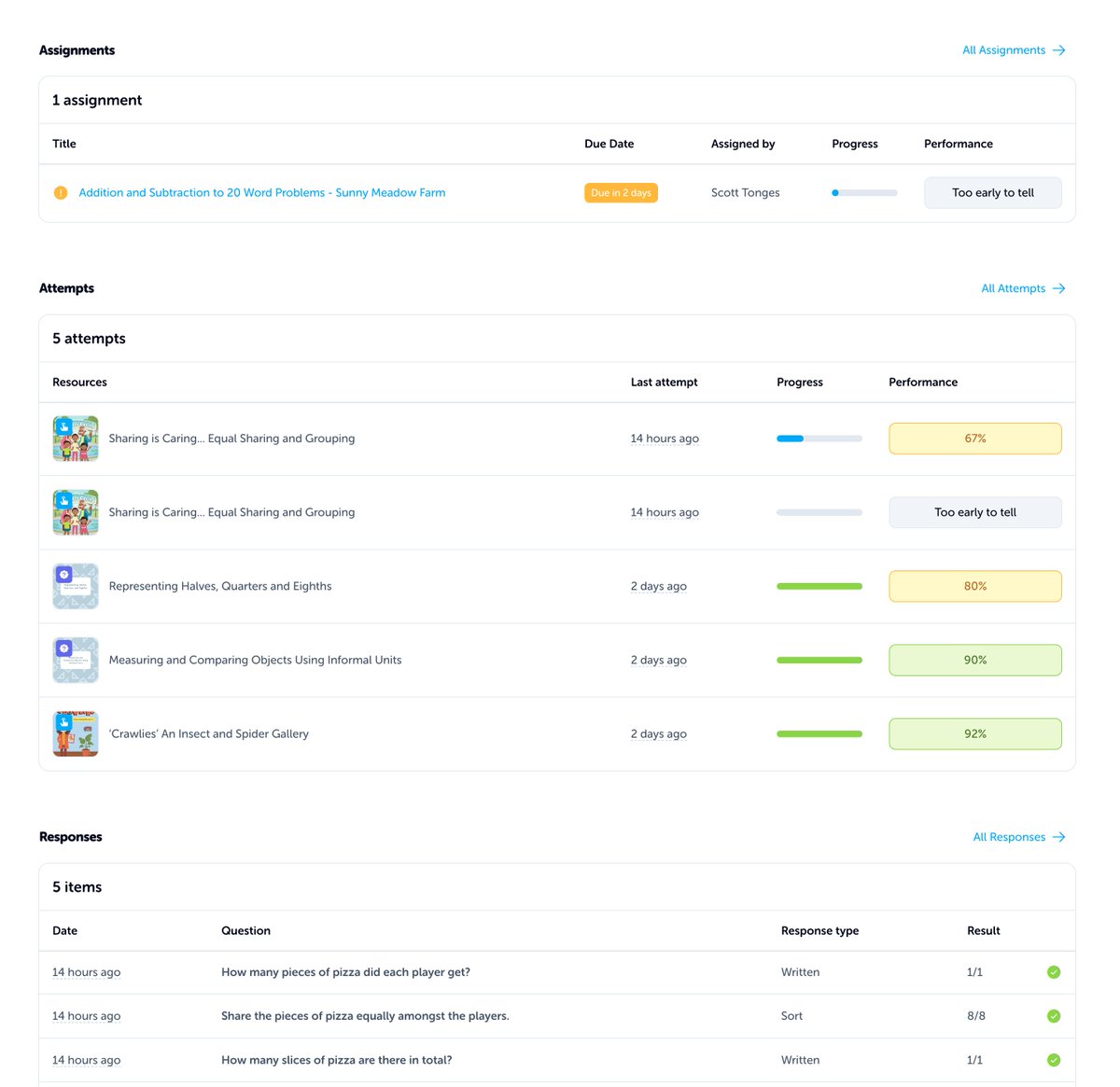
Task: Click the arrow icon next to All Responses
Action: click(x=1059, y=837)
